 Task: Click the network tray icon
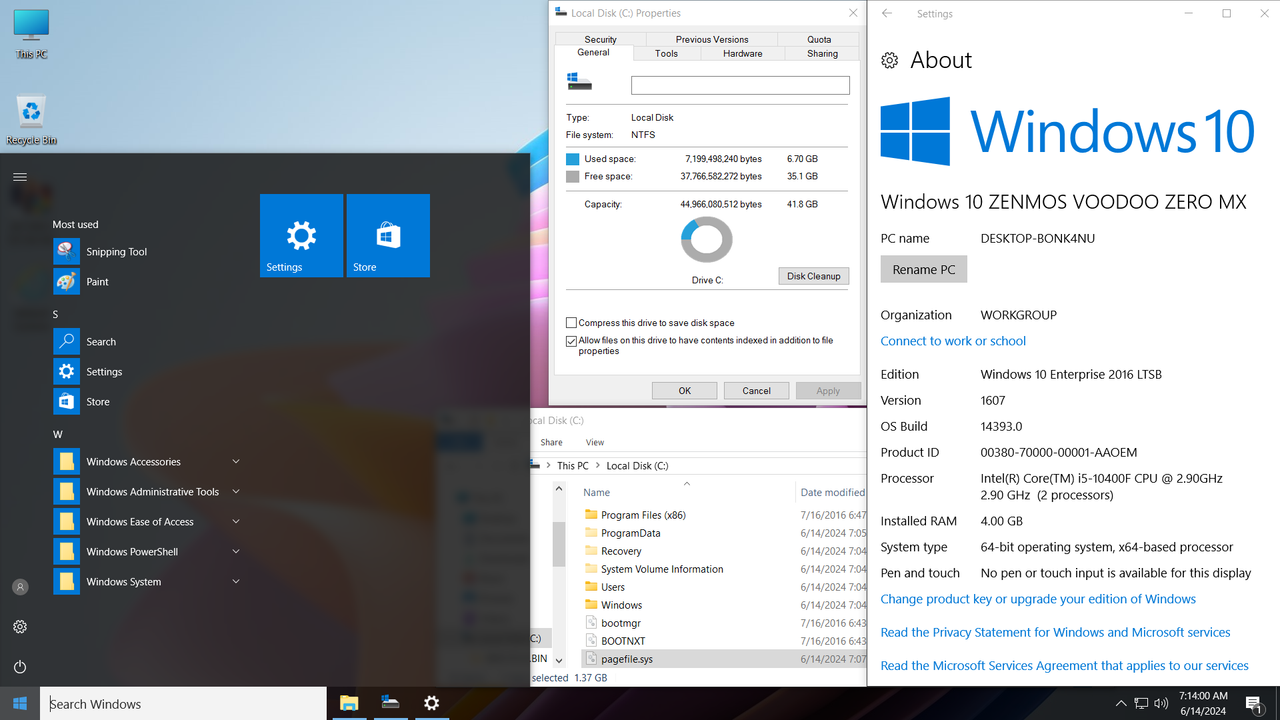click(x=1141, y=704)
